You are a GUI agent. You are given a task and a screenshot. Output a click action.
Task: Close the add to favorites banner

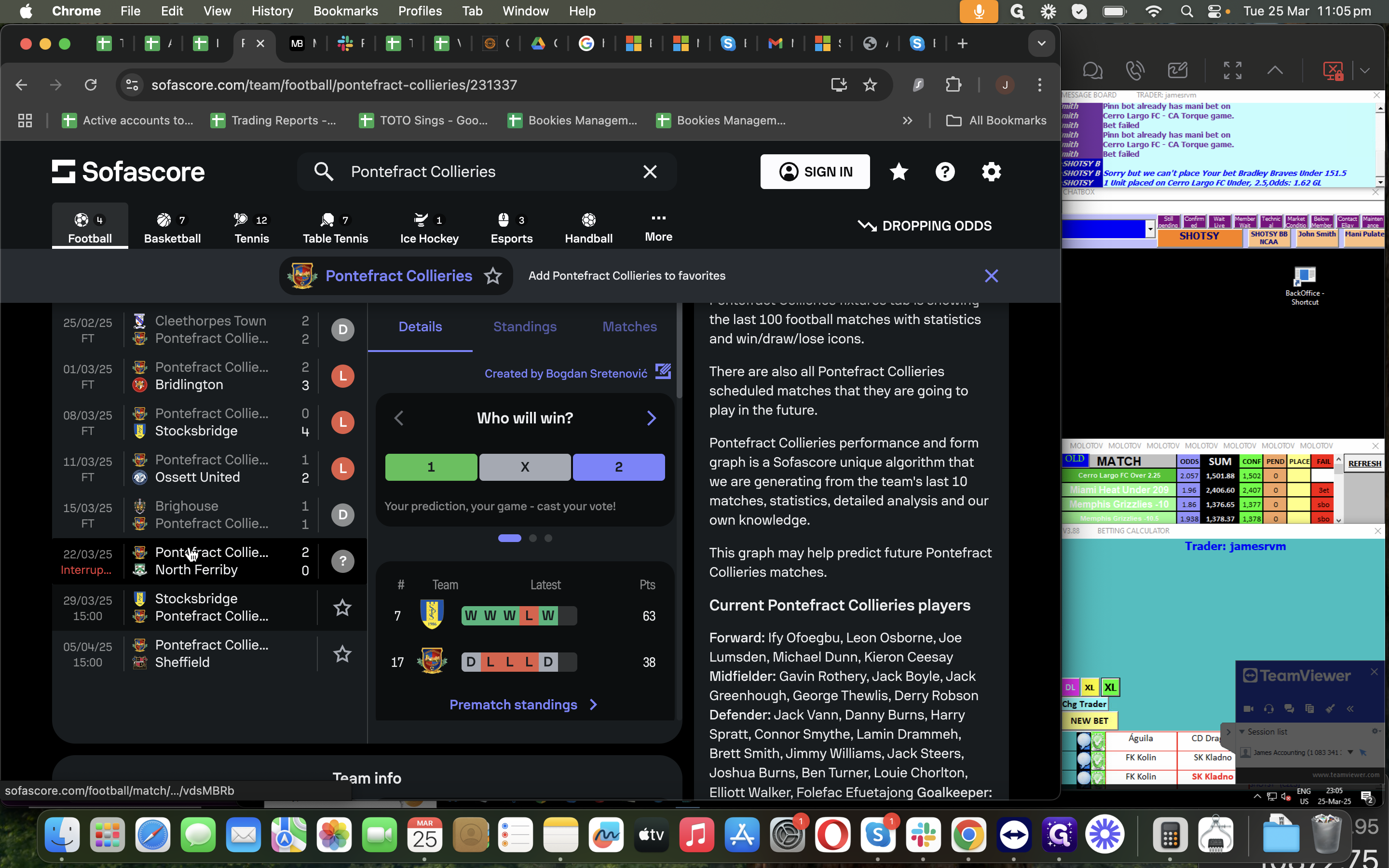click(x=991, y=276)
